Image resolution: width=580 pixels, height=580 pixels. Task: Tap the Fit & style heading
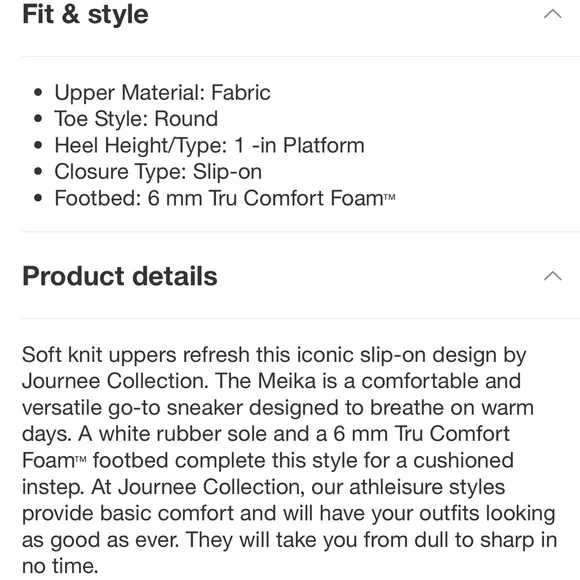pyautogui.click(x=85, y=15)
